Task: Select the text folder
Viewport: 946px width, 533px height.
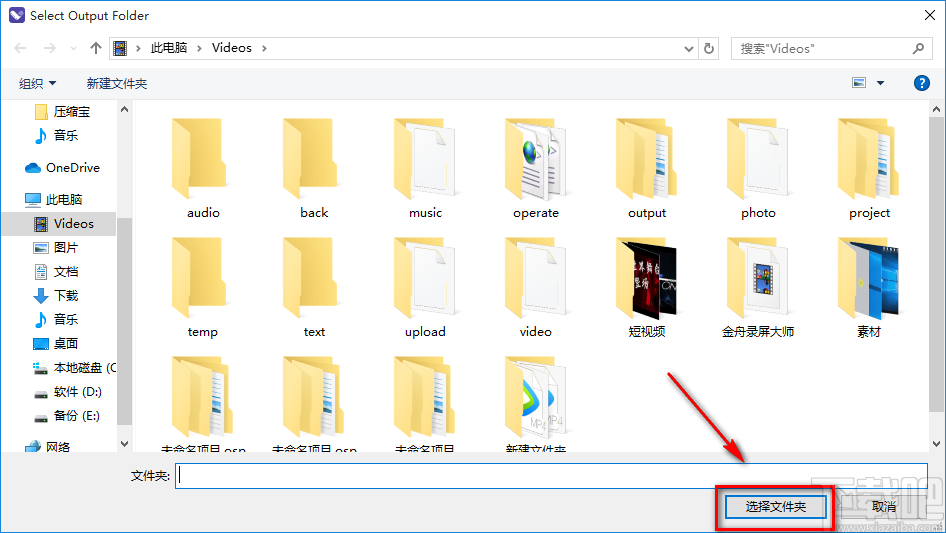Action: point(314,288)
